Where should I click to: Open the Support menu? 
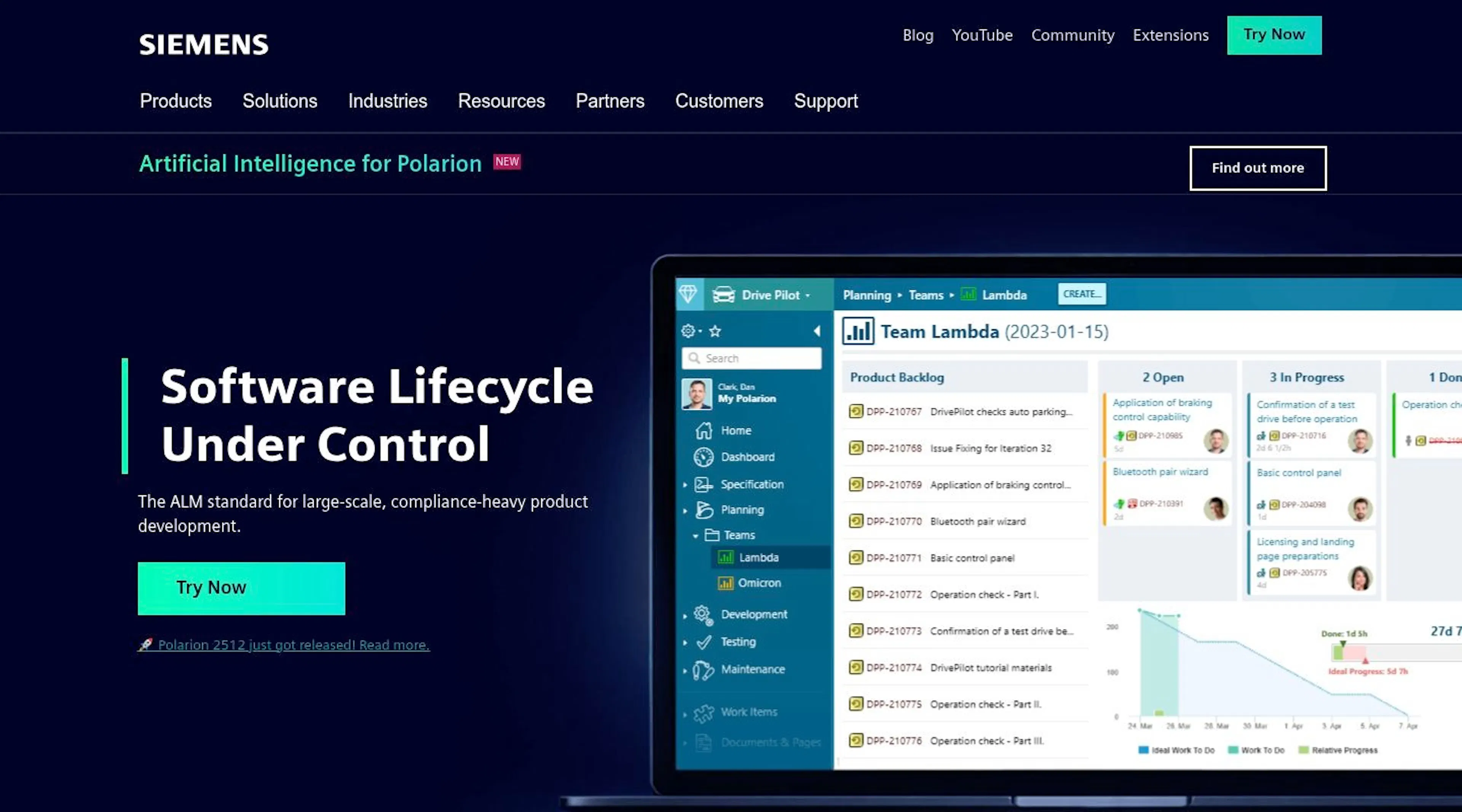[826, 101]
